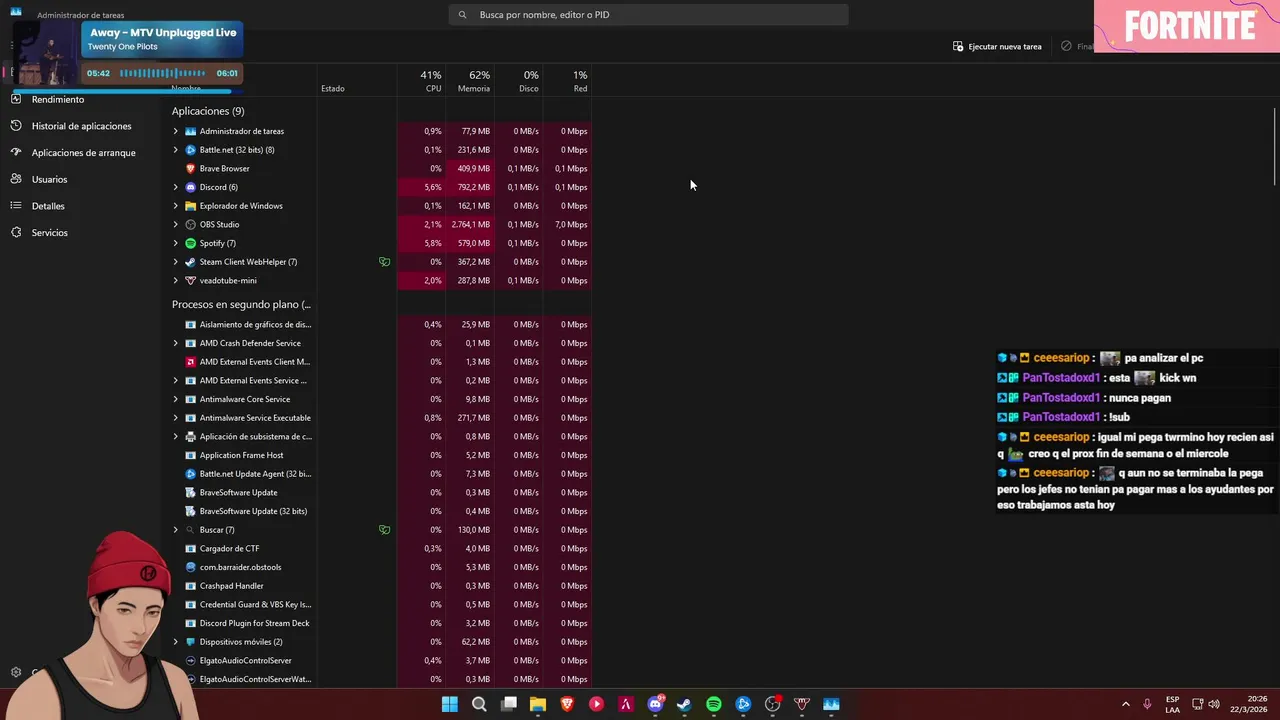Click Ejecutar nueva tarea button

point(997,46)
